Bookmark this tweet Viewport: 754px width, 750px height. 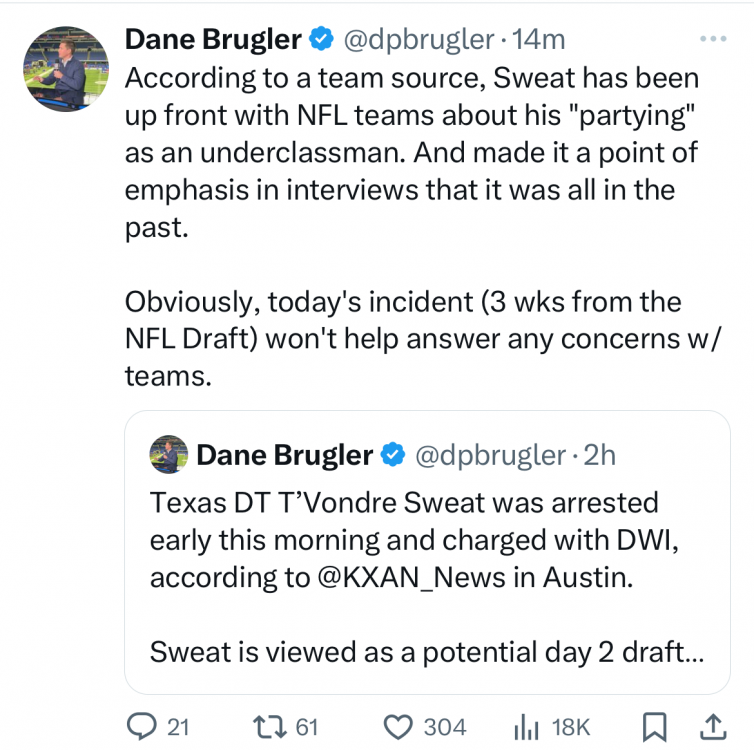click(655, 726)
